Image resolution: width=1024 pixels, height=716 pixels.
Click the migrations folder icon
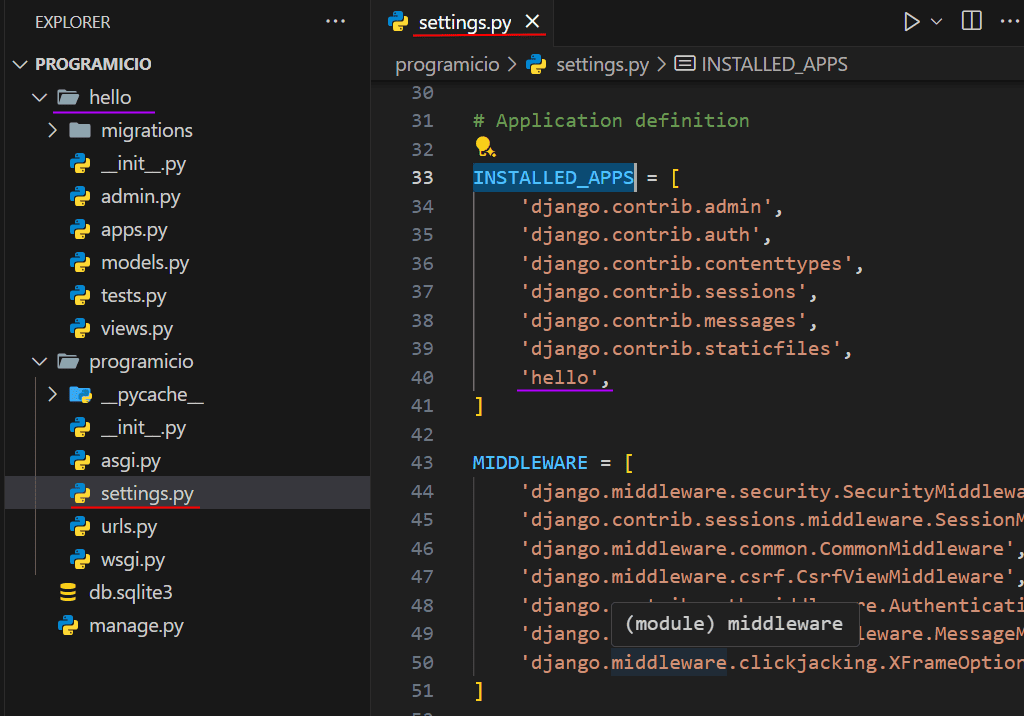(80, 130)
